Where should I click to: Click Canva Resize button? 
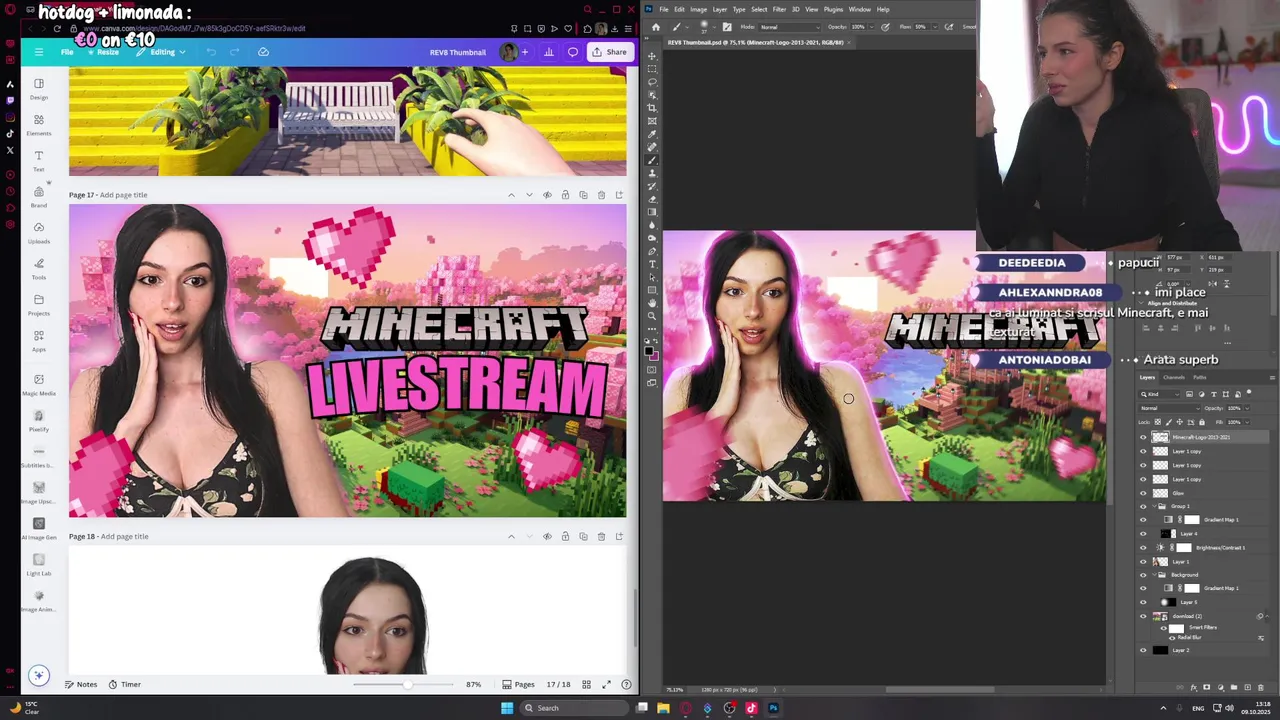click(104, 52)
